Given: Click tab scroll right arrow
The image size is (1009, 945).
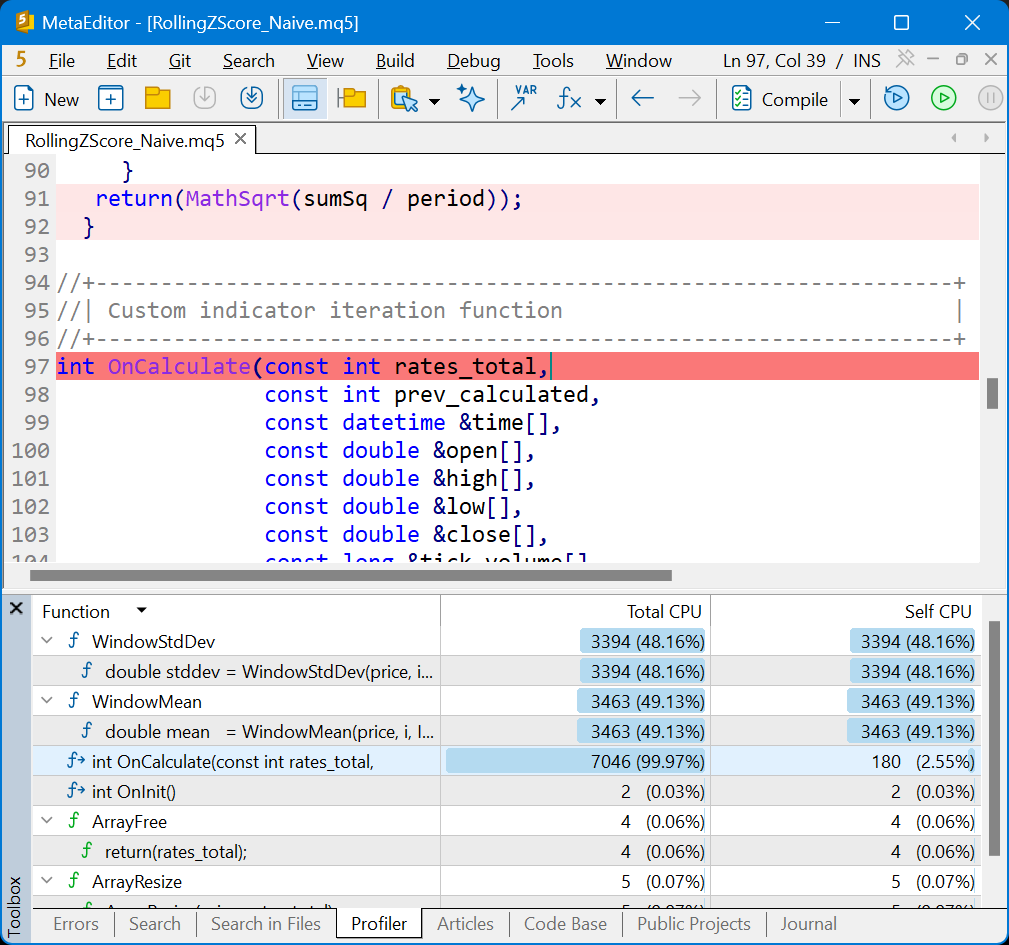Looking at the screenshot, I should point(986,138).
